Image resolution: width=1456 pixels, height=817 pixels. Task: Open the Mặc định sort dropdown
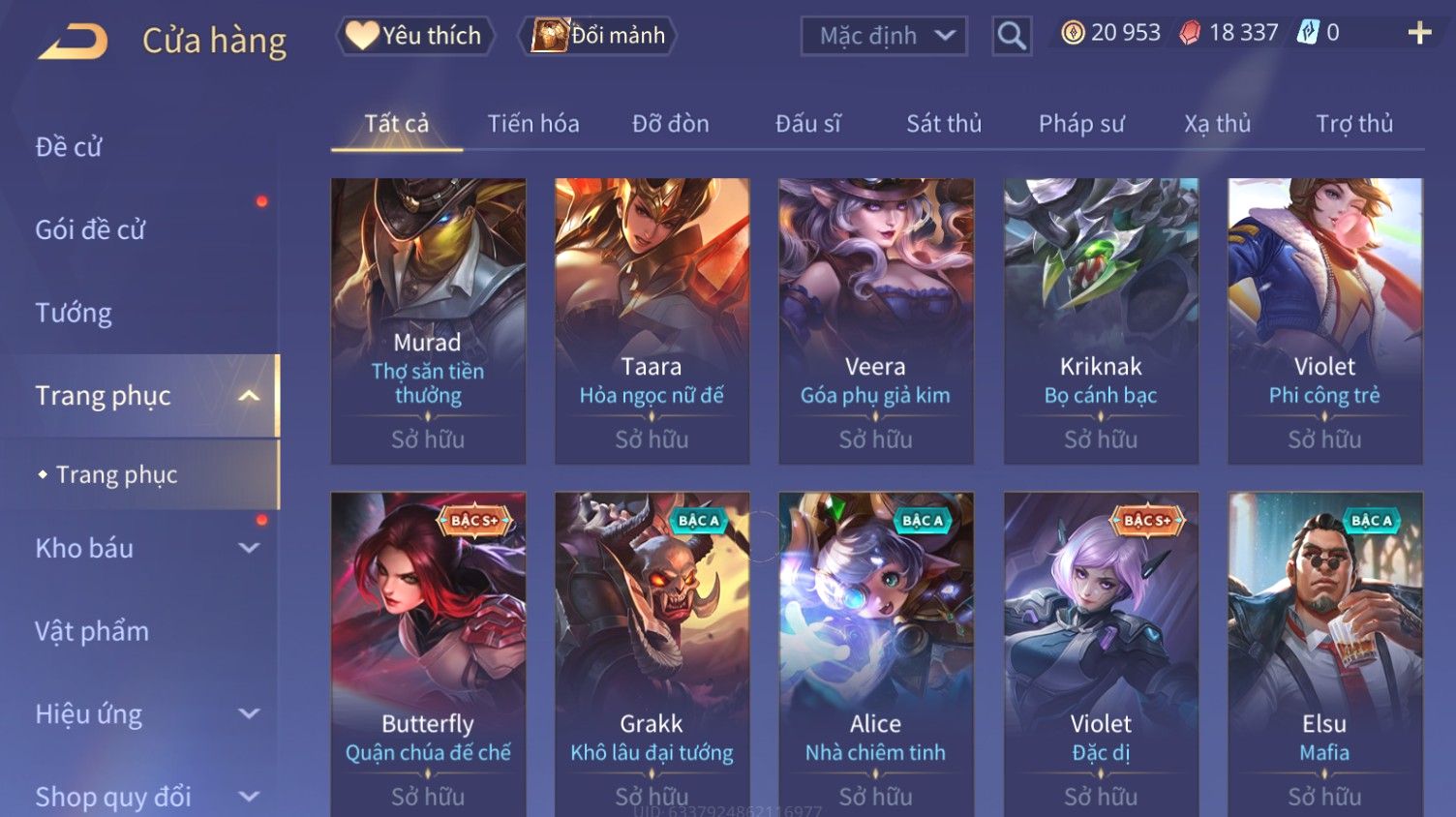[x=884, y=37]
